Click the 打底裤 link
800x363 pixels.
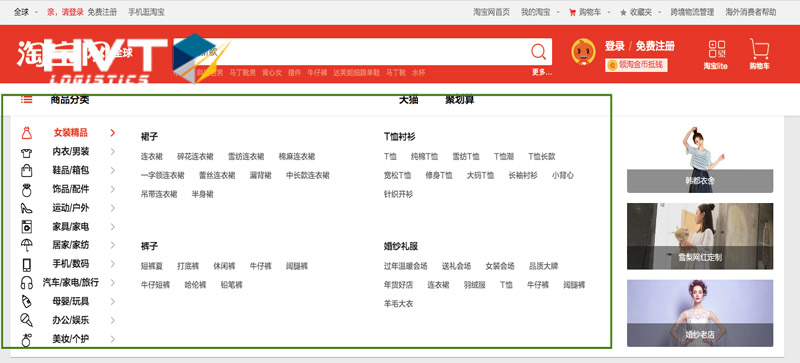[x=188, y=266]
